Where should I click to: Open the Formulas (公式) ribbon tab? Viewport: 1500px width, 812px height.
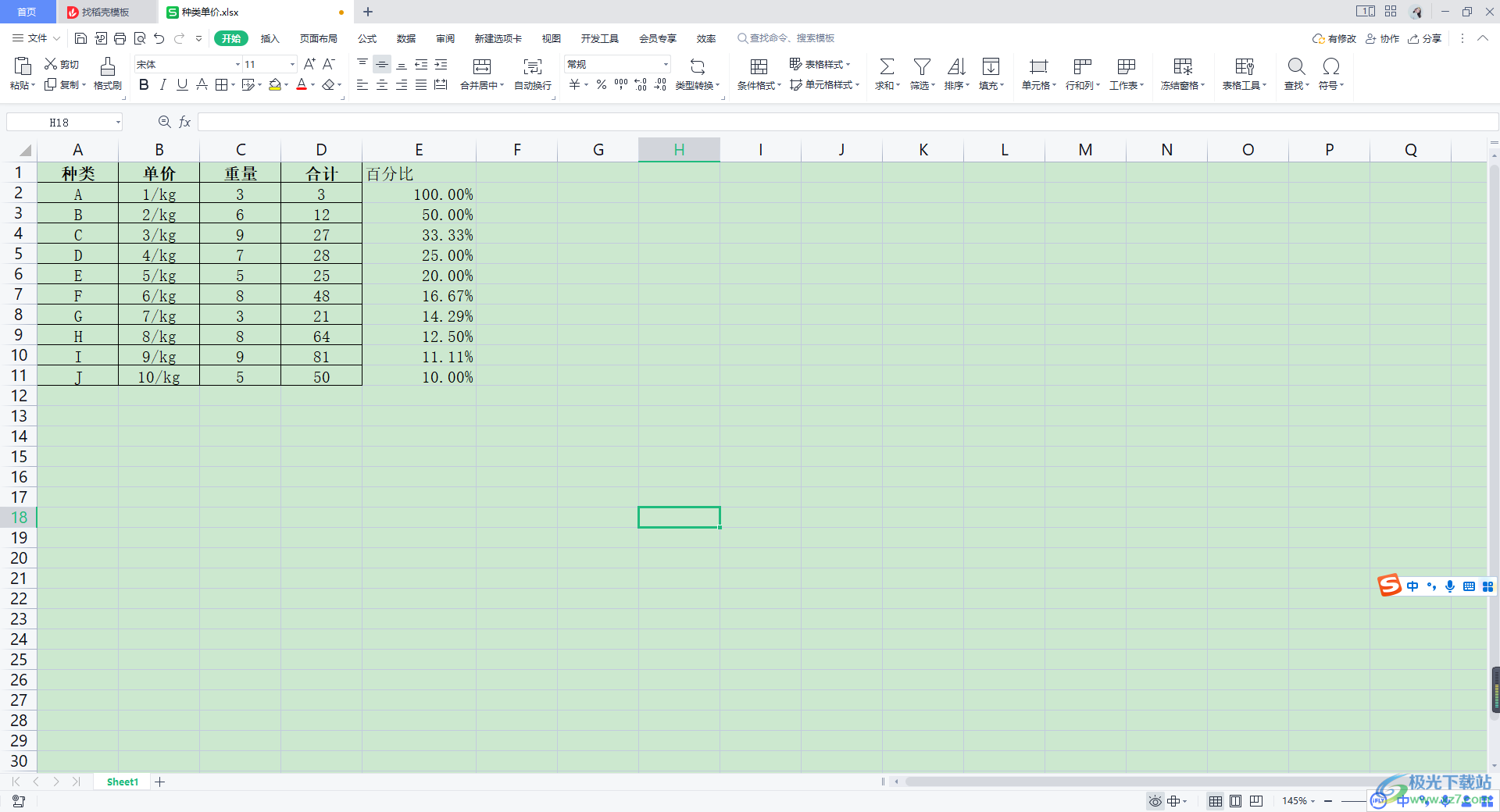pos(367,38)
